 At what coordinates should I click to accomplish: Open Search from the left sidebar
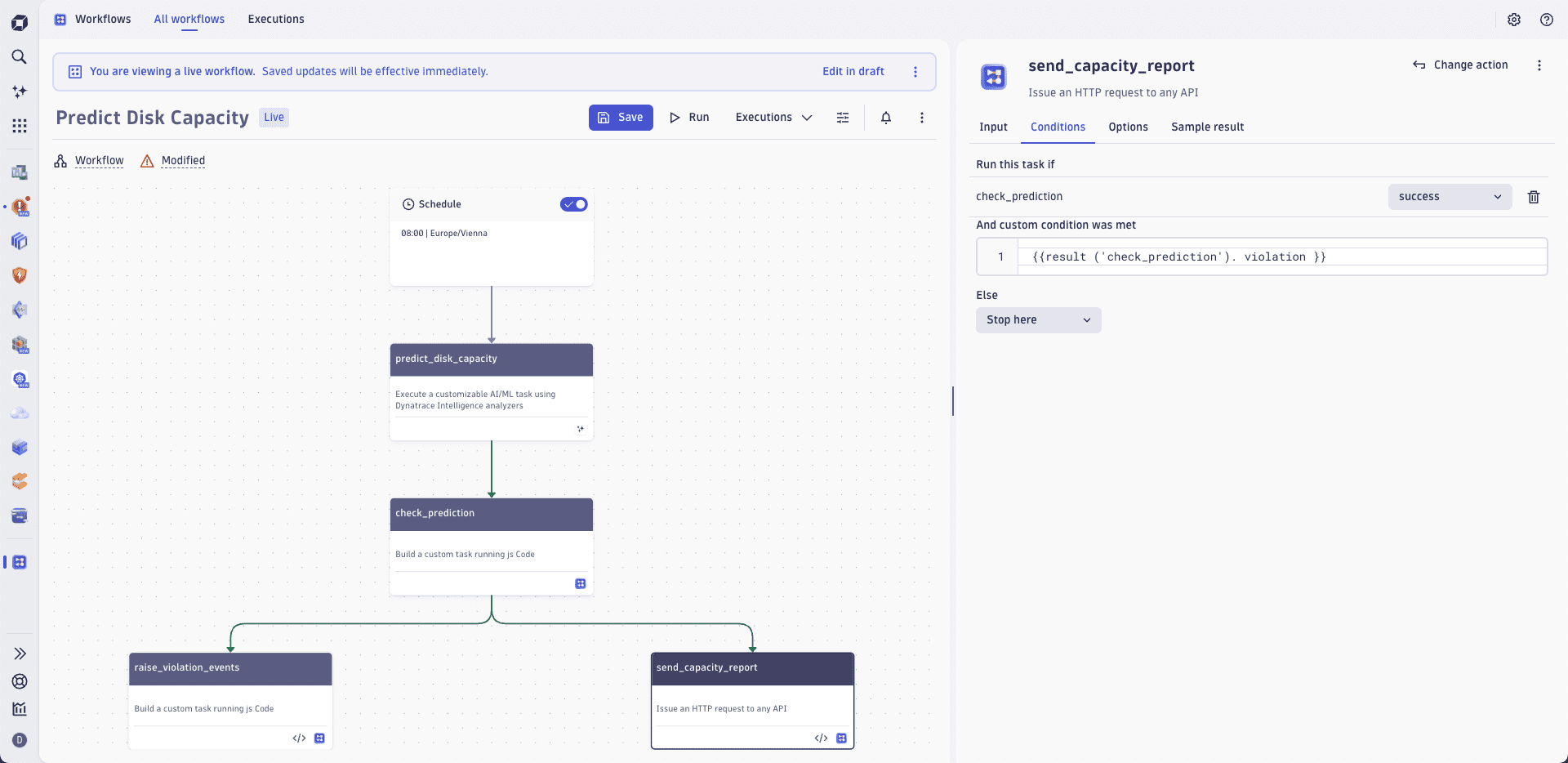coord(20,57)
